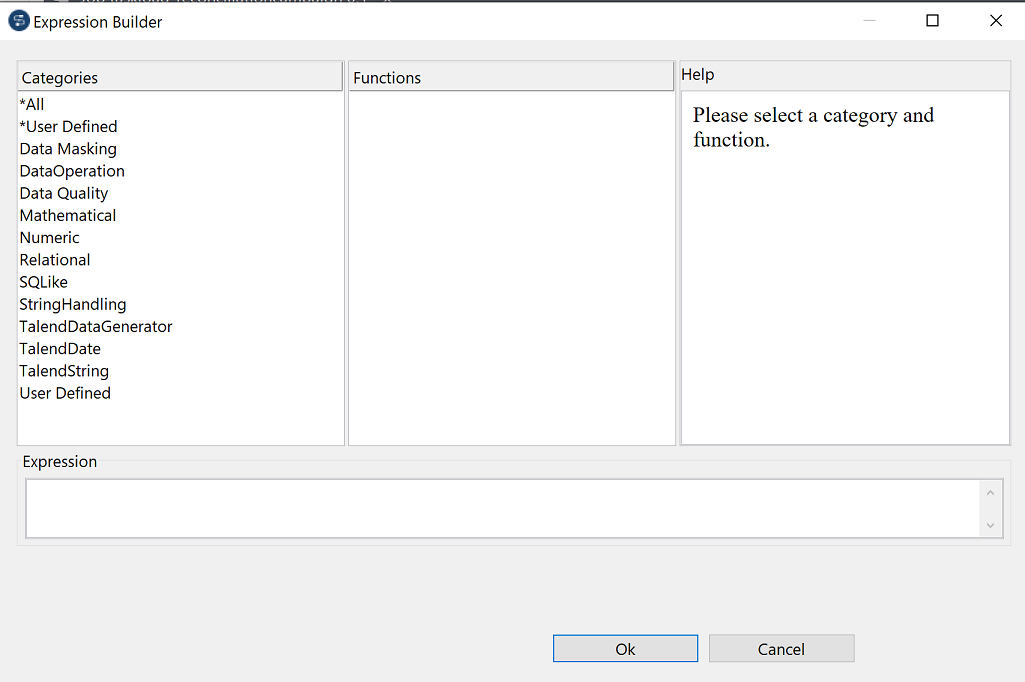1025x682 pixels.
Task: Select the TalendDate category
Action: (x=60, y=348)
